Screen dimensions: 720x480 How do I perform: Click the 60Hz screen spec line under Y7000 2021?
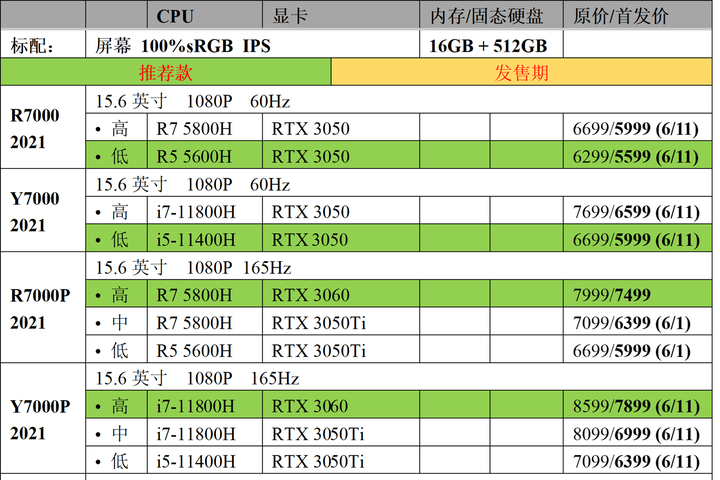[193, 185]
